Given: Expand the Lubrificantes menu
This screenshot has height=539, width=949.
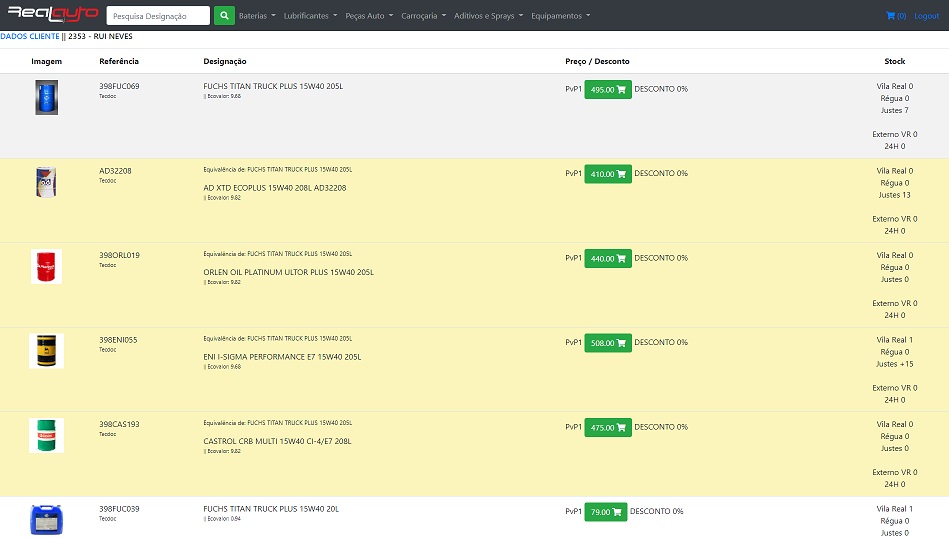Looking at the screenshot, I should coord(310,16).
